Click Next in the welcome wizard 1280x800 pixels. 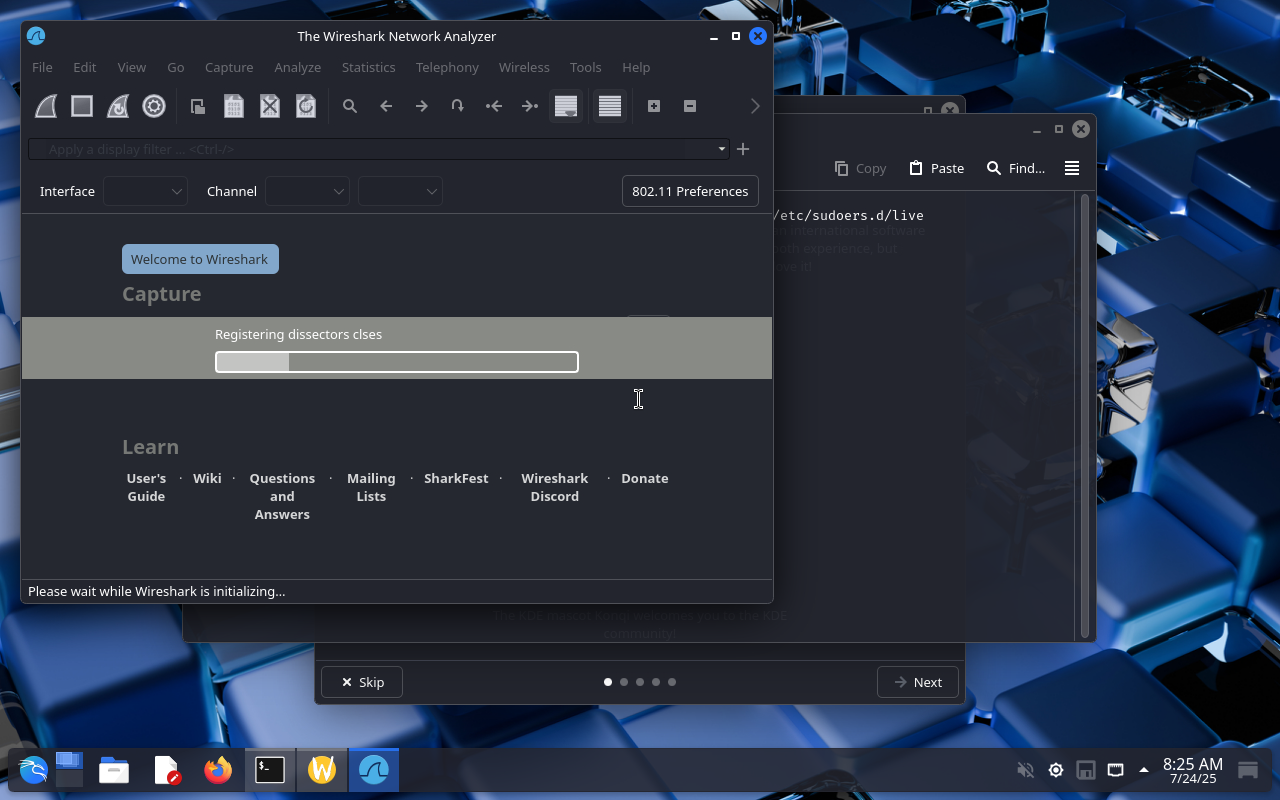918,682
